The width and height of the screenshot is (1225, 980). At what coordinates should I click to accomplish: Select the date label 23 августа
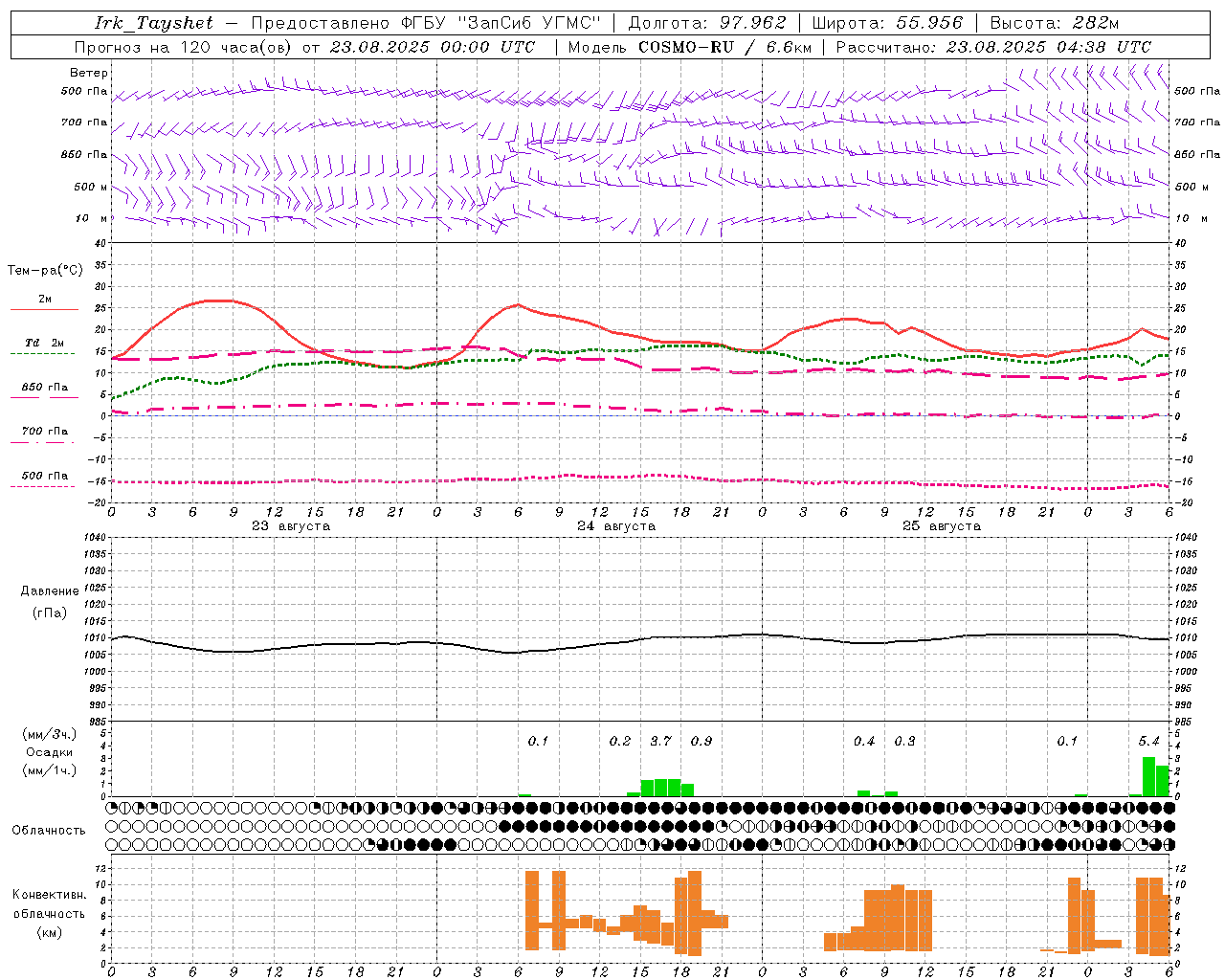(291, 526)
